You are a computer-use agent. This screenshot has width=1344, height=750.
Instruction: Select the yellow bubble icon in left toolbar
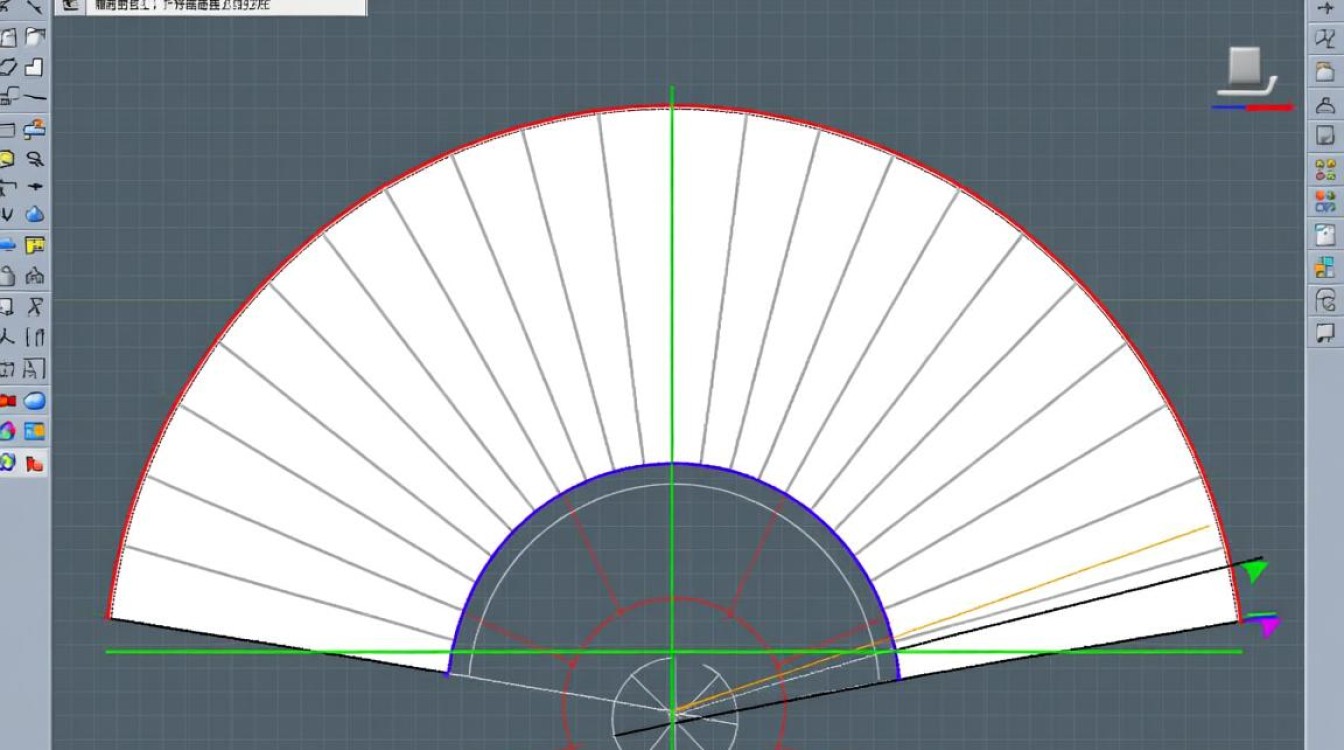(x=7, y=158)
